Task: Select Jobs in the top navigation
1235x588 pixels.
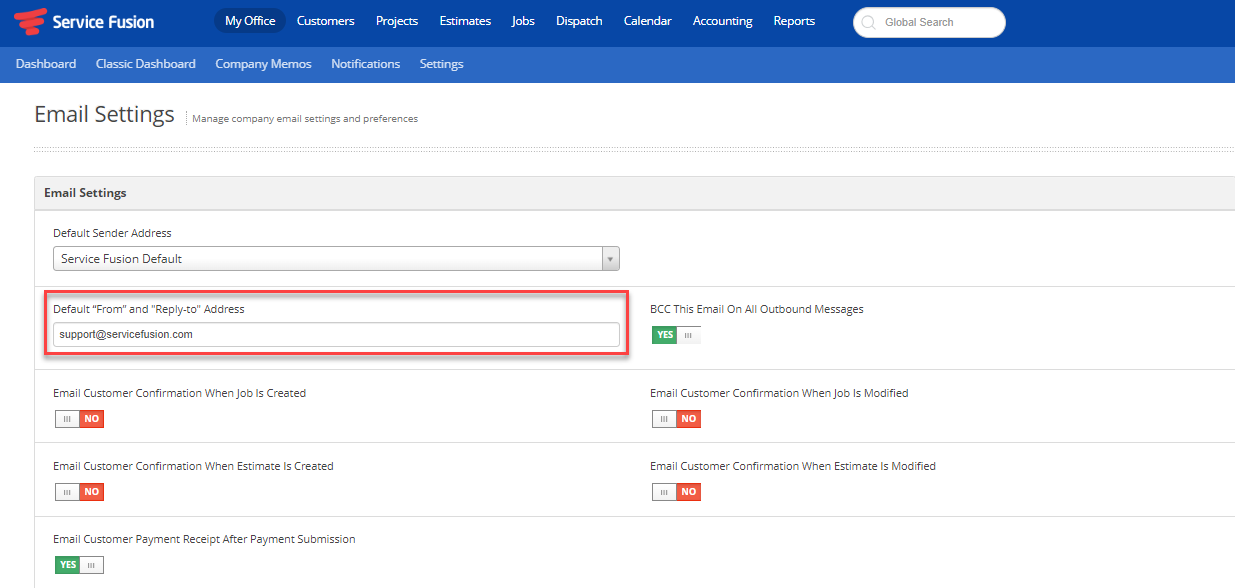Action: [523, 21]
